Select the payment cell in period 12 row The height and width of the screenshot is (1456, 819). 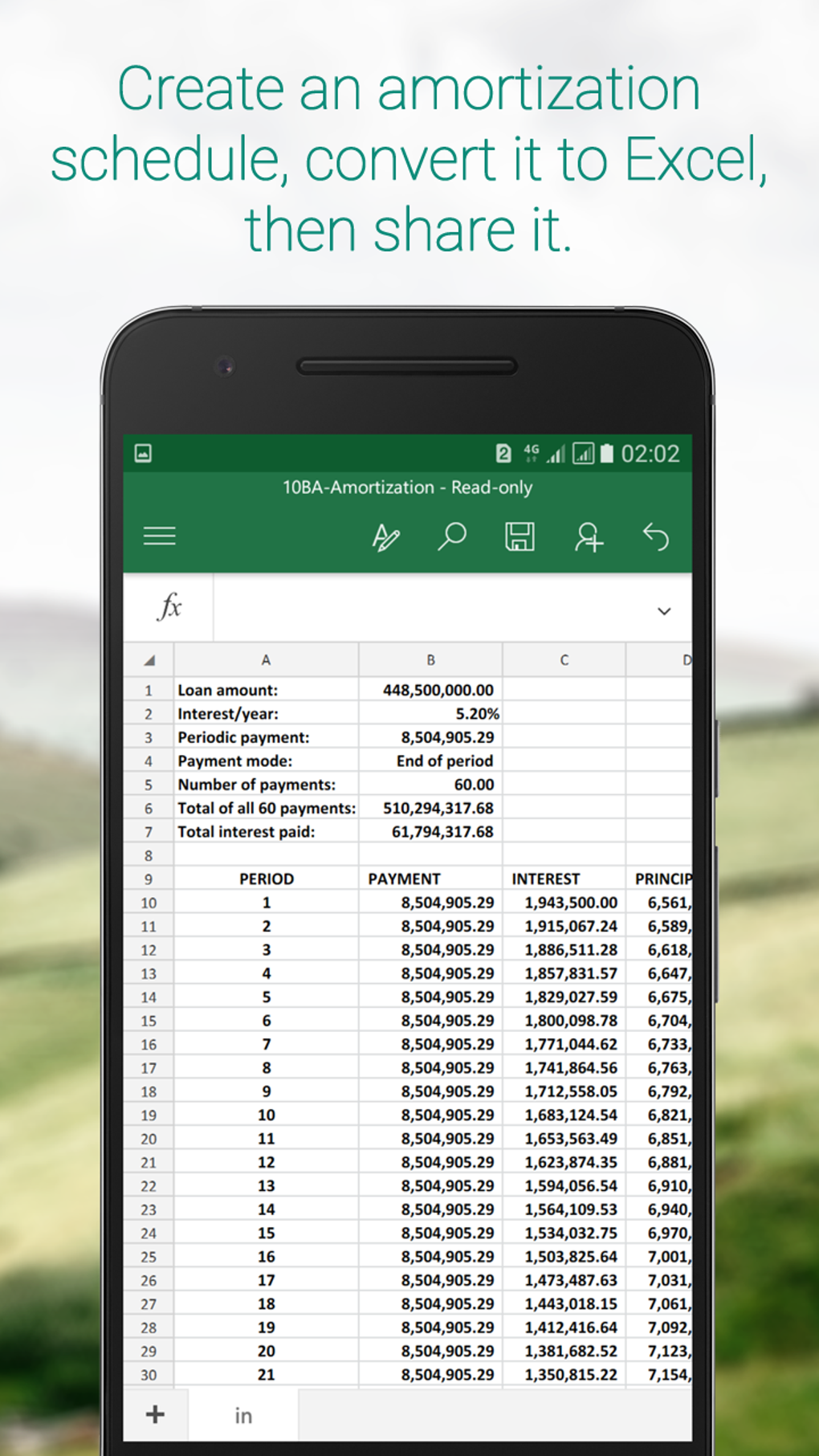coord(430,1162)
